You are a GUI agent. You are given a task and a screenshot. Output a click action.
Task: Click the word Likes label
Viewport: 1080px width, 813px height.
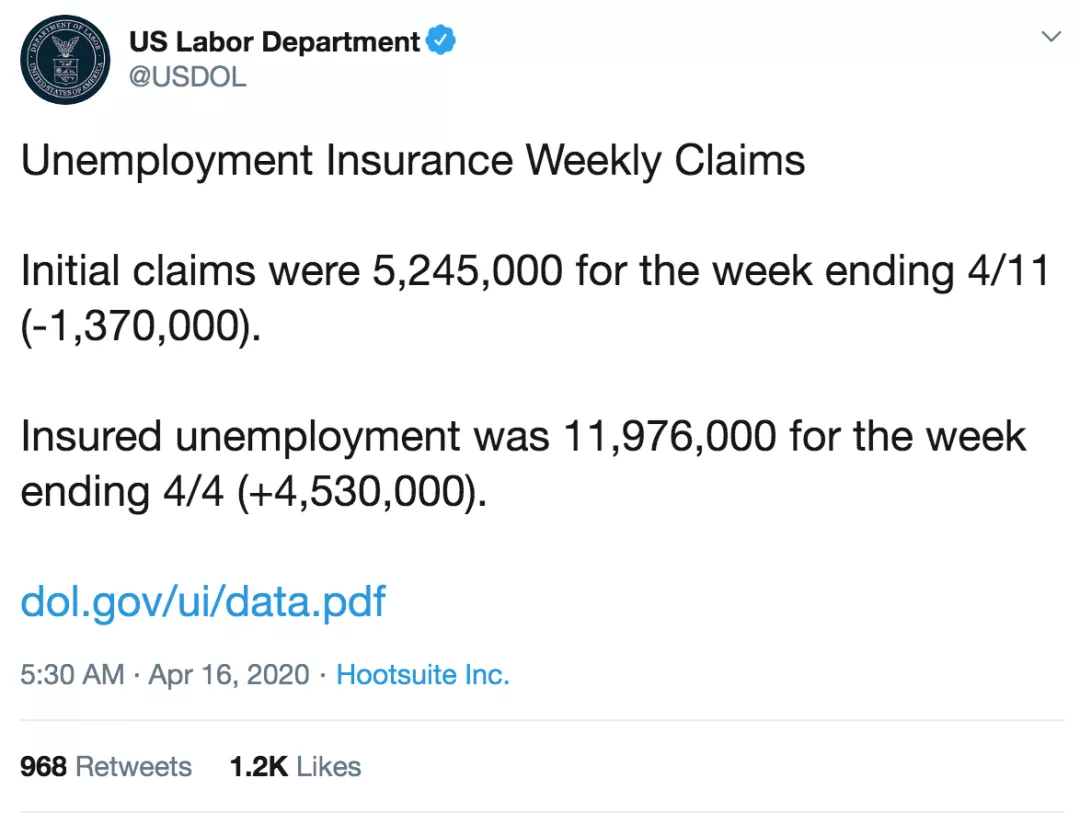click(329, 766)
